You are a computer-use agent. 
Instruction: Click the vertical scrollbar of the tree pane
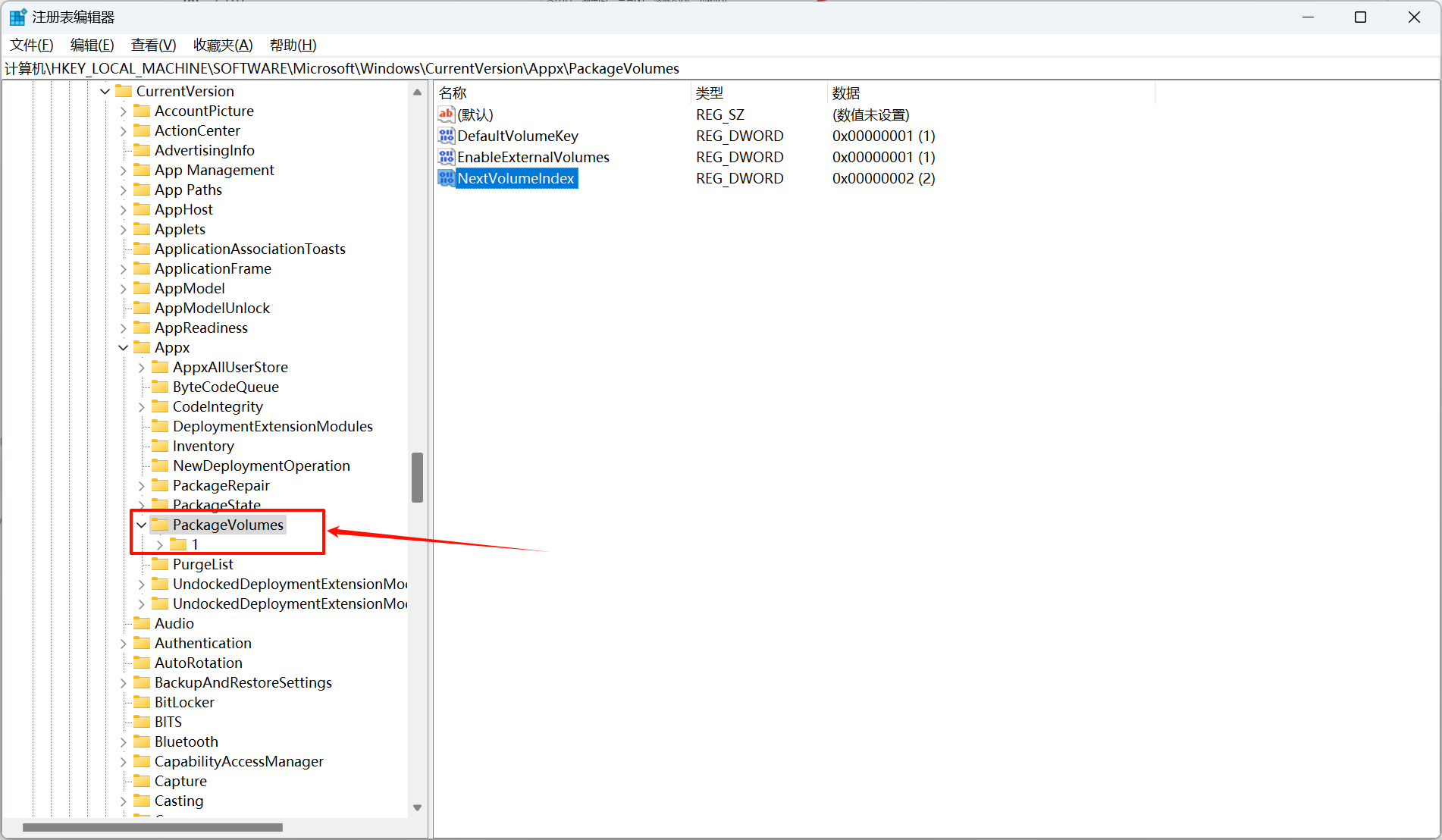[417, 478]
